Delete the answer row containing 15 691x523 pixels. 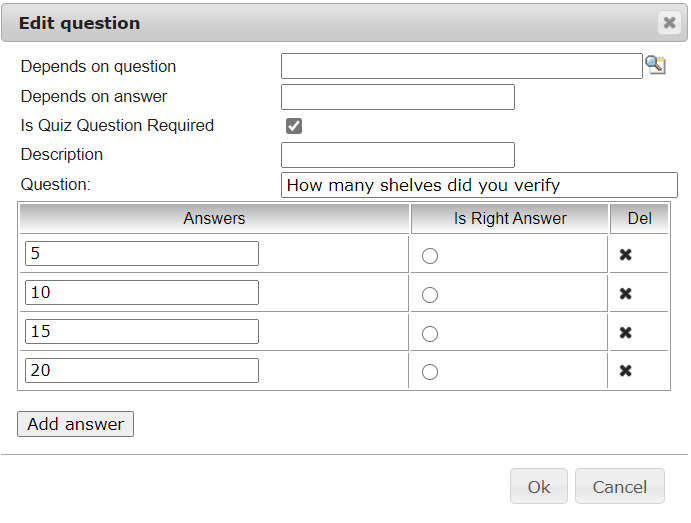[x=626, y=332]
